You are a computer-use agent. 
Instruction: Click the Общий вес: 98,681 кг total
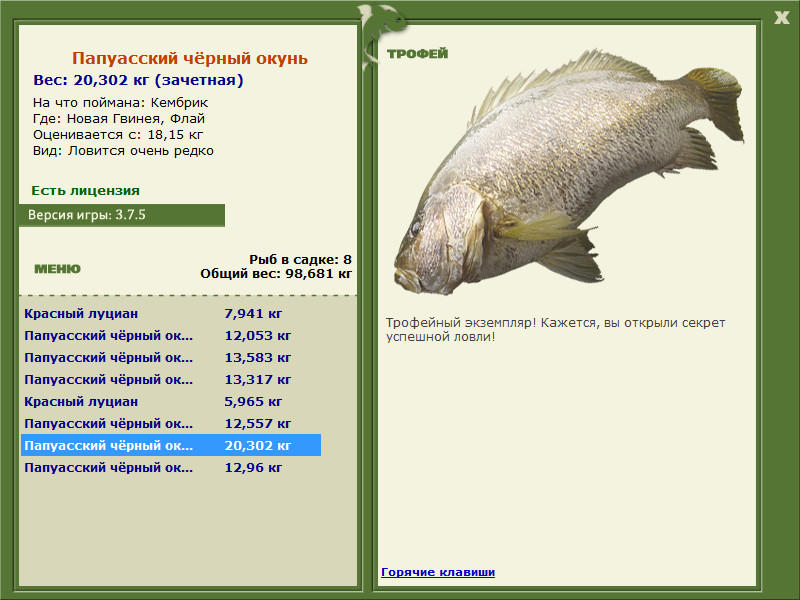click(x=276, y=273)
